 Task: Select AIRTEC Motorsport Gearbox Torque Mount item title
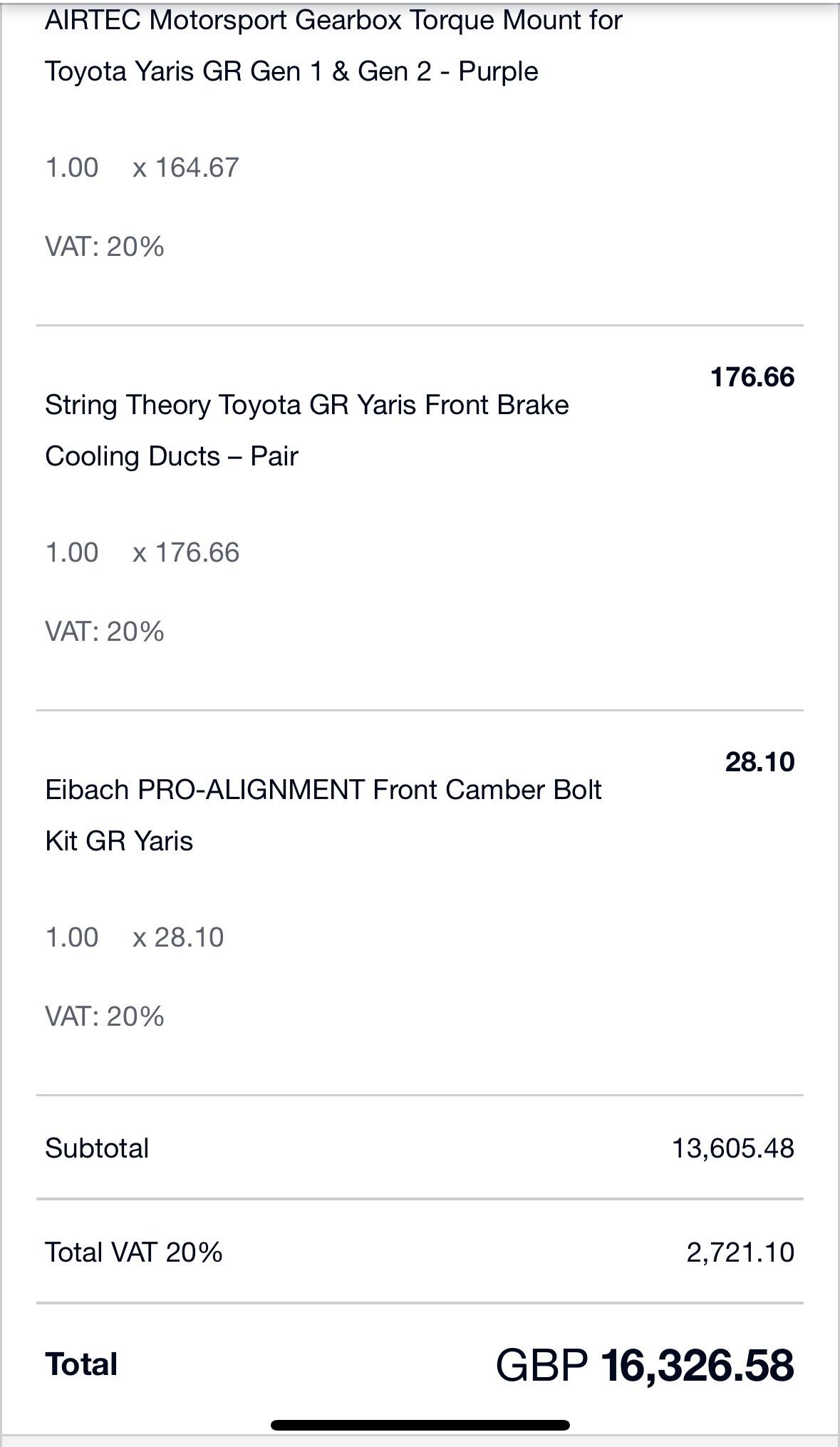click(x=333, y=46)
